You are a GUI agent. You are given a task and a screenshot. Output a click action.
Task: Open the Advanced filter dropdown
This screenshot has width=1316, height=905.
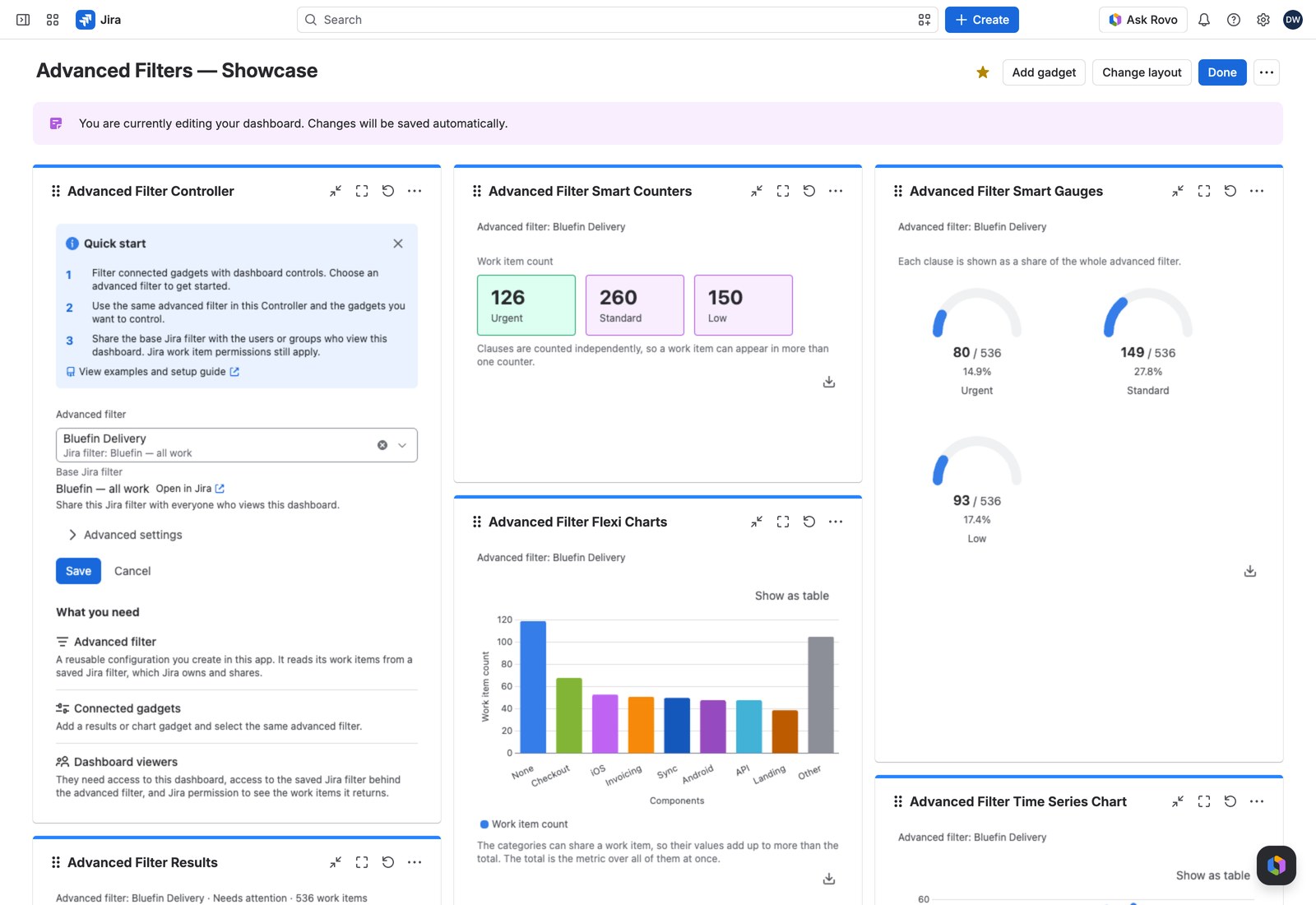click(x=237, y=445)
